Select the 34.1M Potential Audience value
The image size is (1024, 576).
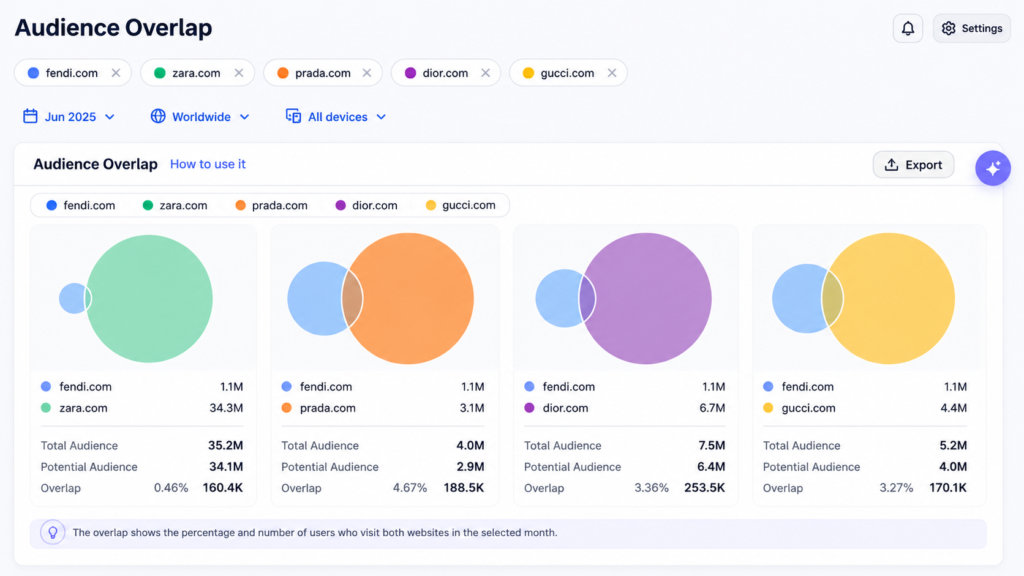[226, 467]
